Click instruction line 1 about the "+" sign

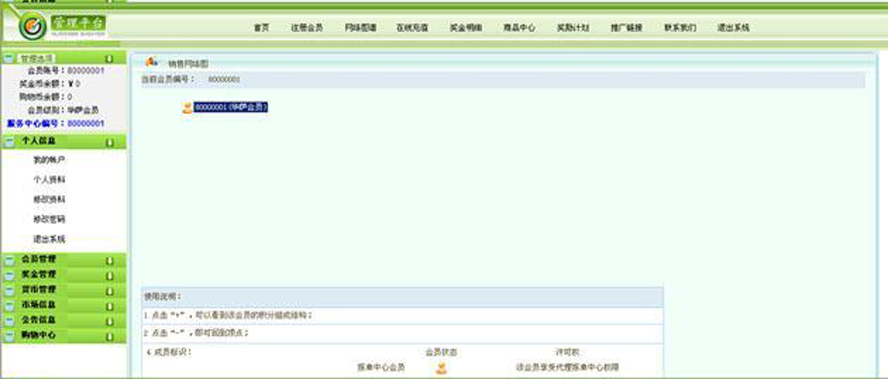[x=228, y=315]
